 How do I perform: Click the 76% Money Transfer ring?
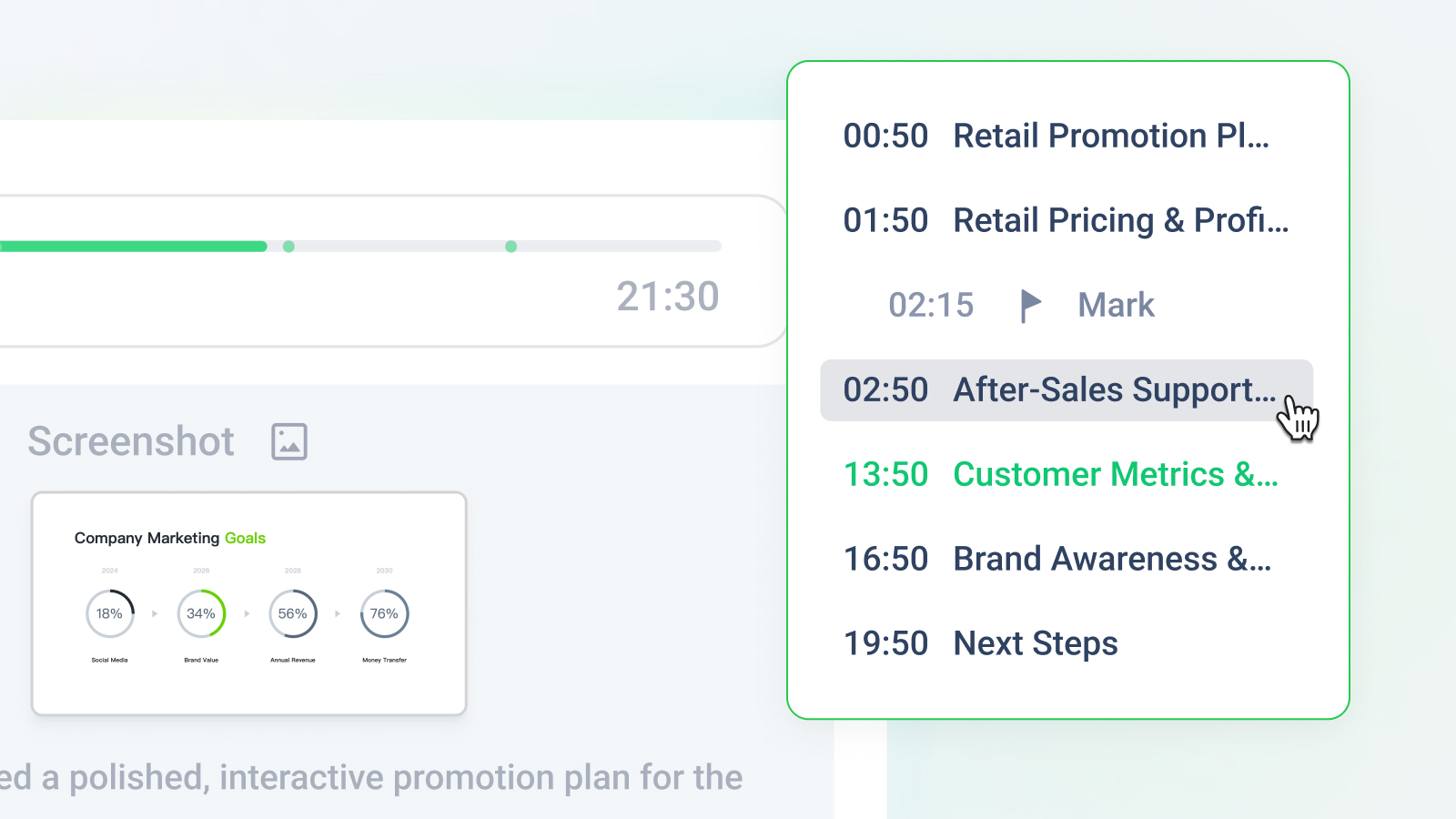point(384,614)
